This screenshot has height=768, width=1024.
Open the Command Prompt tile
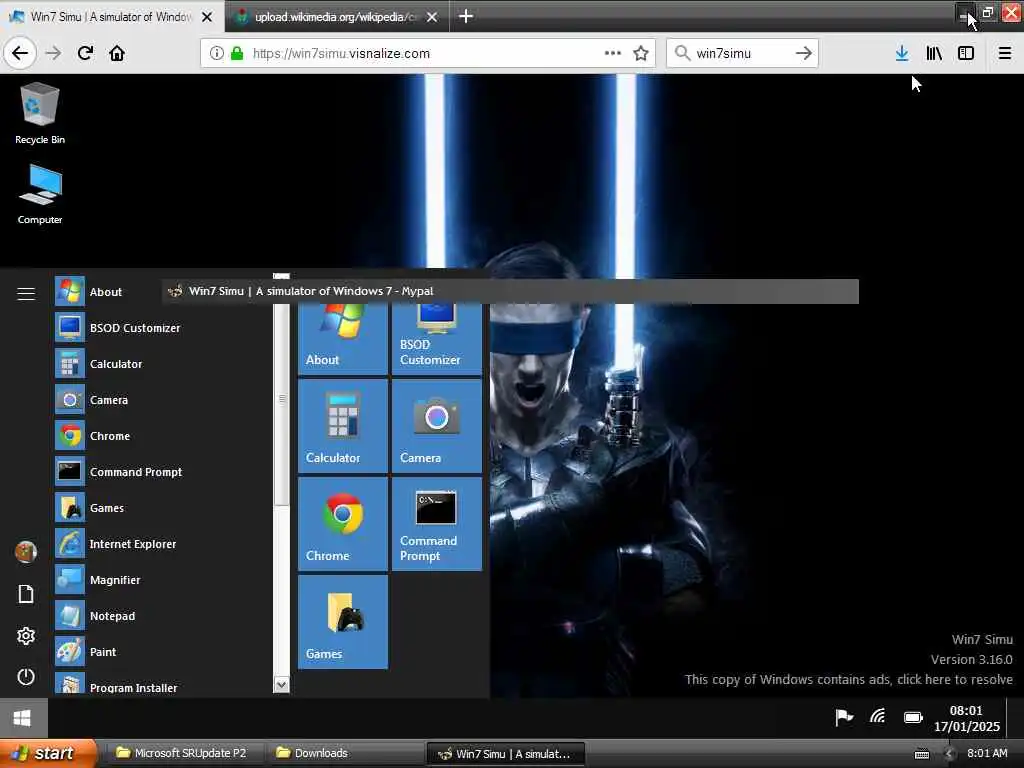coord(437,524)
